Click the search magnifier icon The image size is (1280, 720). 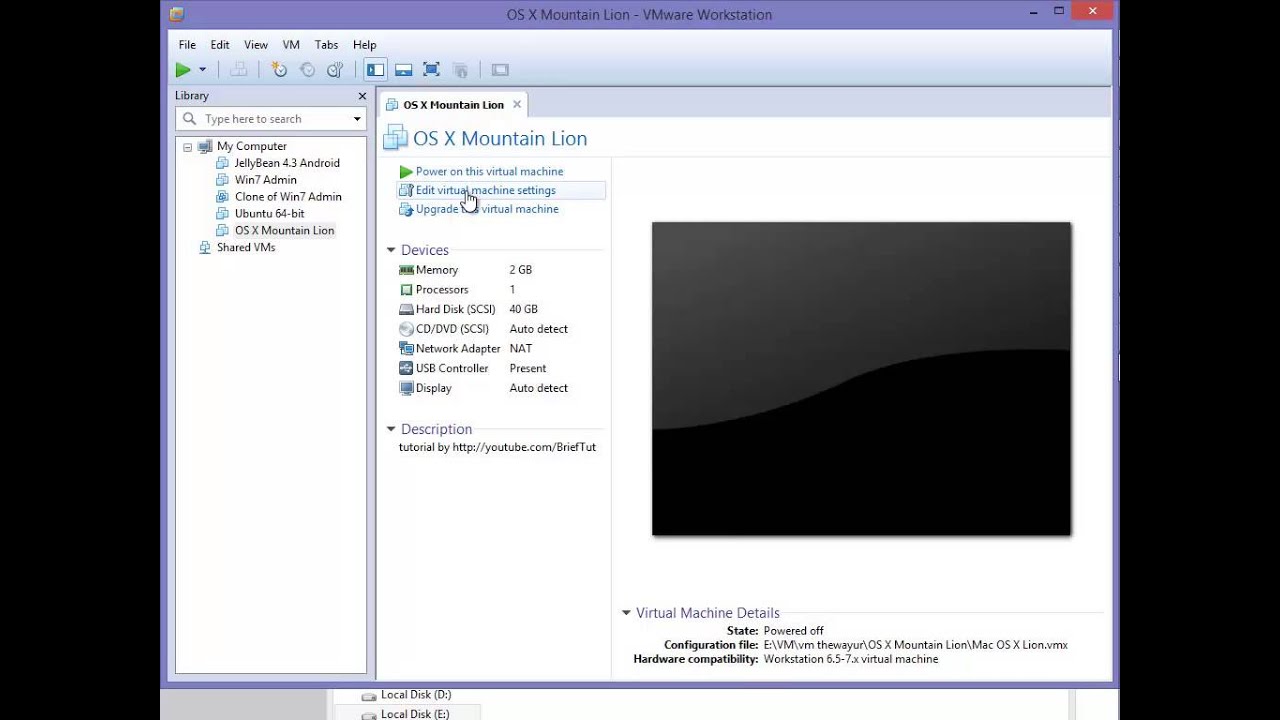pos(189,119)
